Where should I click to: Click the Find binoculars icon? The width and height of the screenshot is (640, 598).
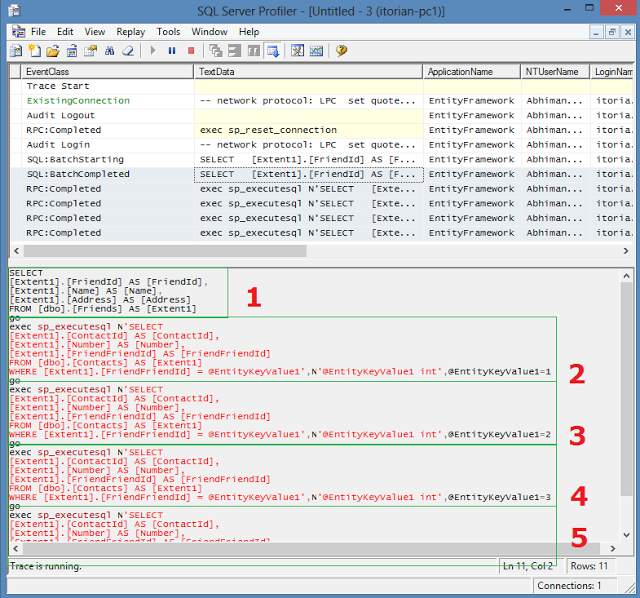click(110, 50)
